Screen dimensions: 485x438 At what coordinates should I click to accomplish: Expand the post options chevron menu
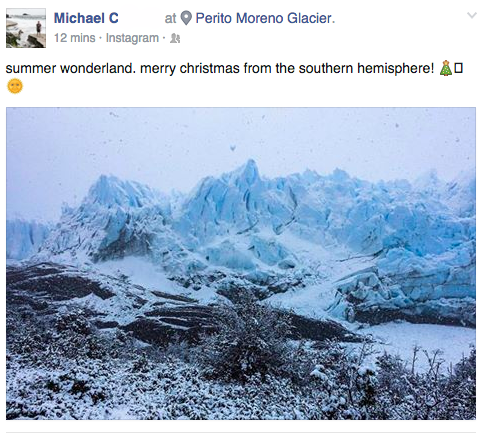[x=472, y=15]
